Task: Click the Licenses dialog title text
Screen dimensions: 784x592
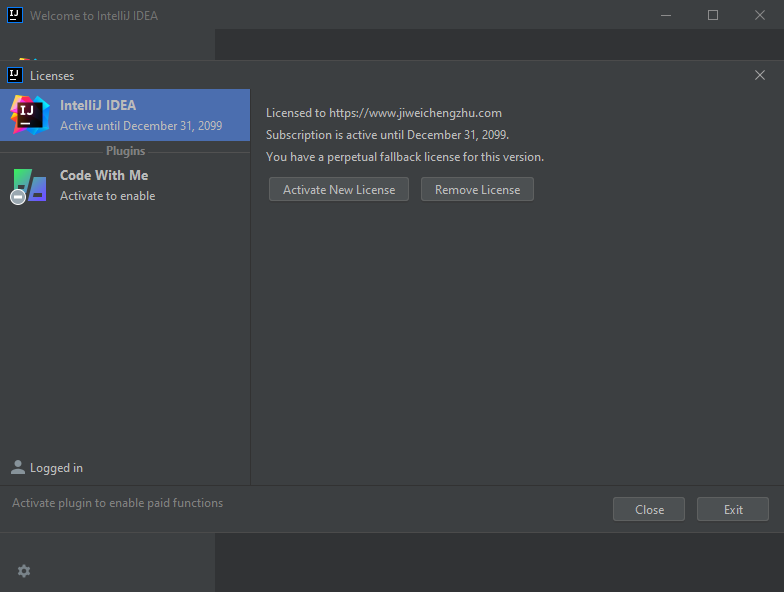Action: pos(52,76)
